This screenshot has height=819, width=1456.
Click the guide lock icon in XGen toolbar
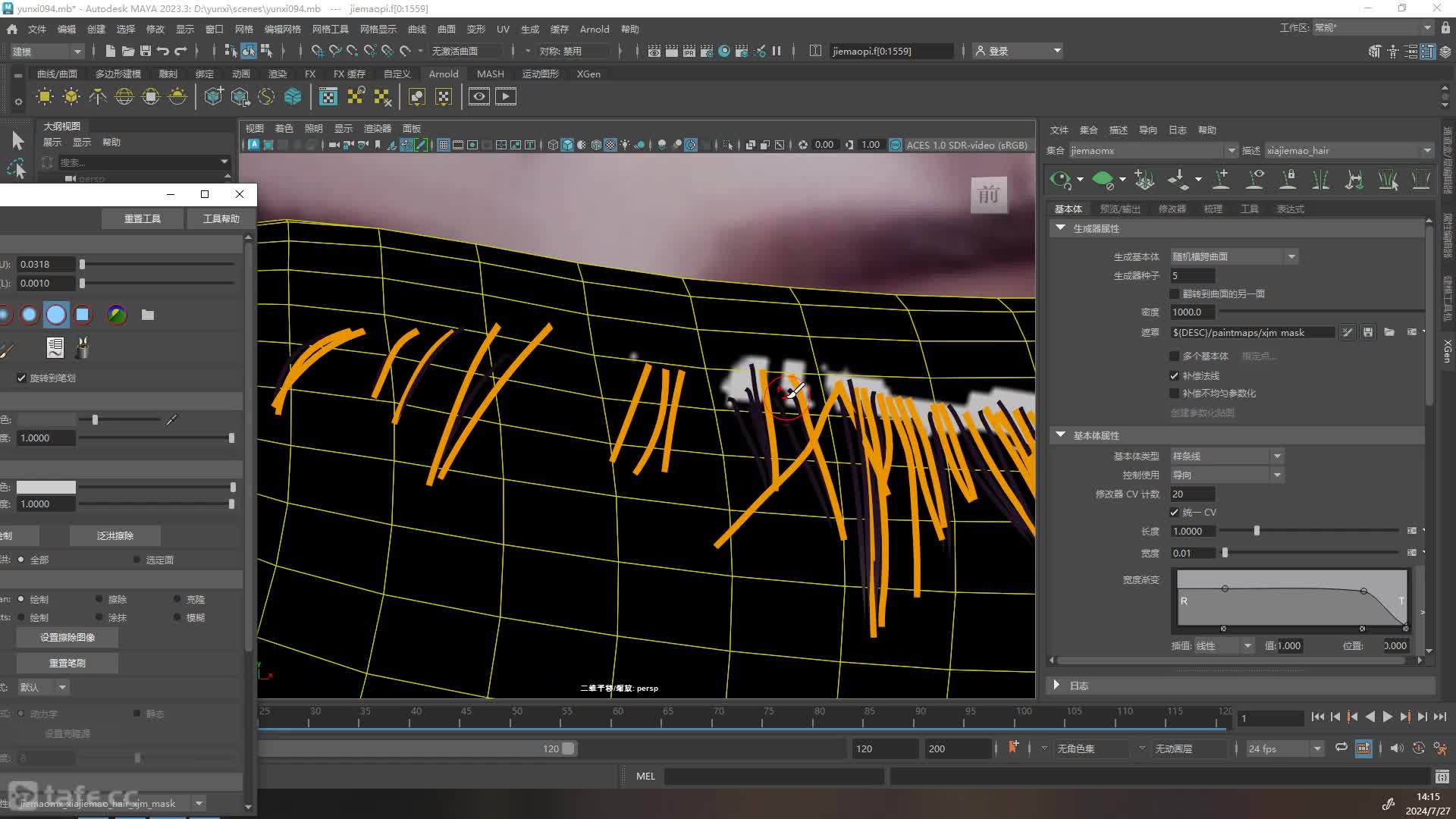(x=1288, y=180)
